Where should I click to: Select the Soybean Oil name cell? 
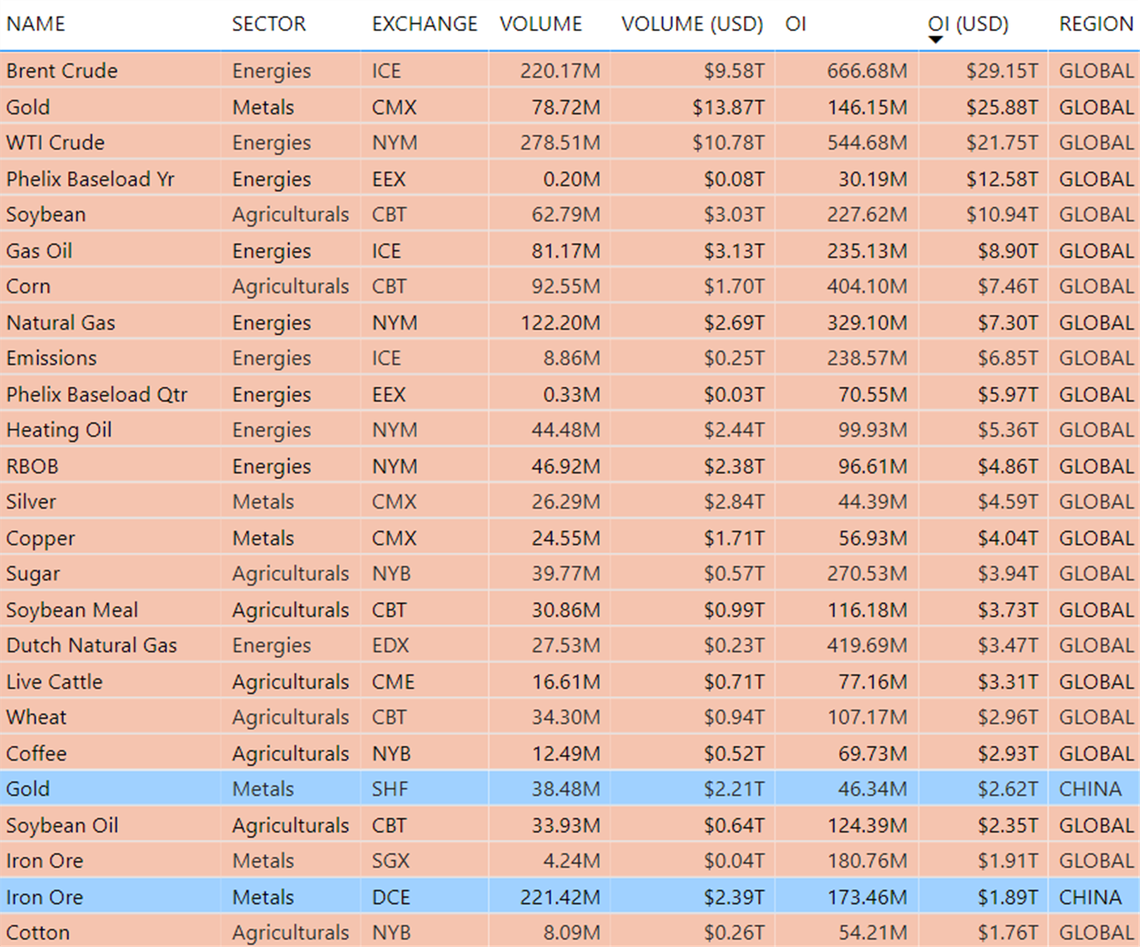pos(62,826)
